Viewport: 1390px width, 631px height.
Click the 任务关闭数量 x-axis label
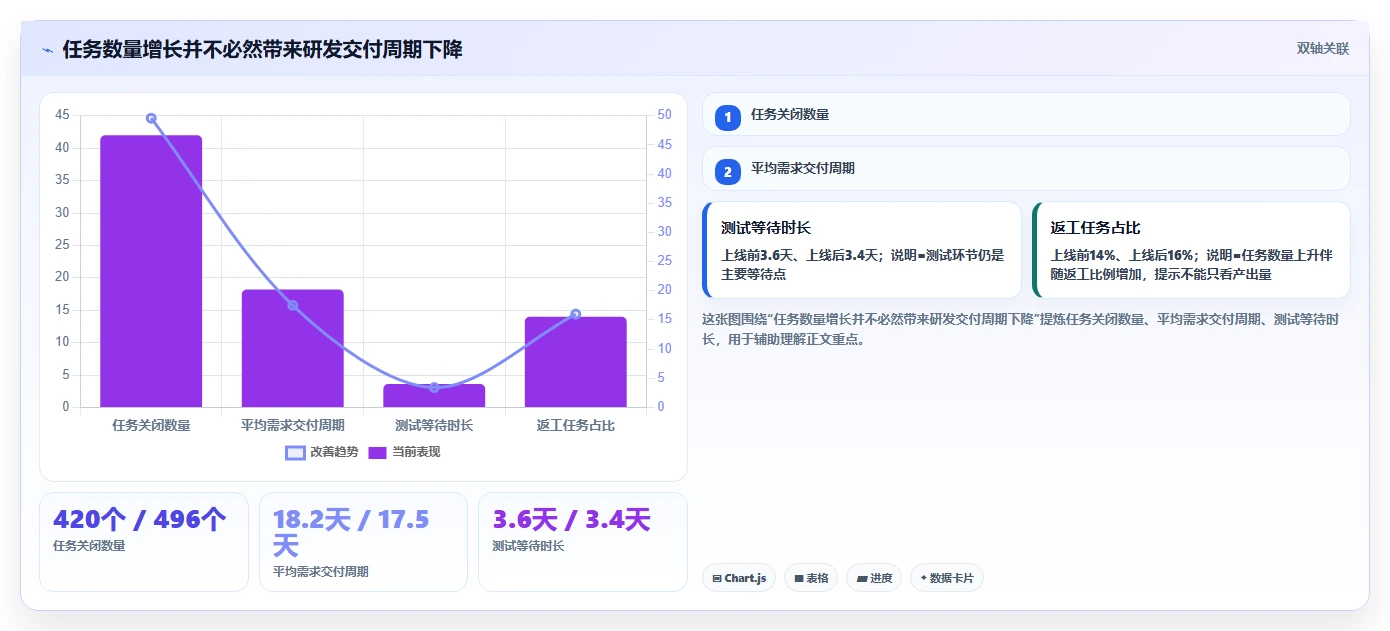(x=151, y=425)
